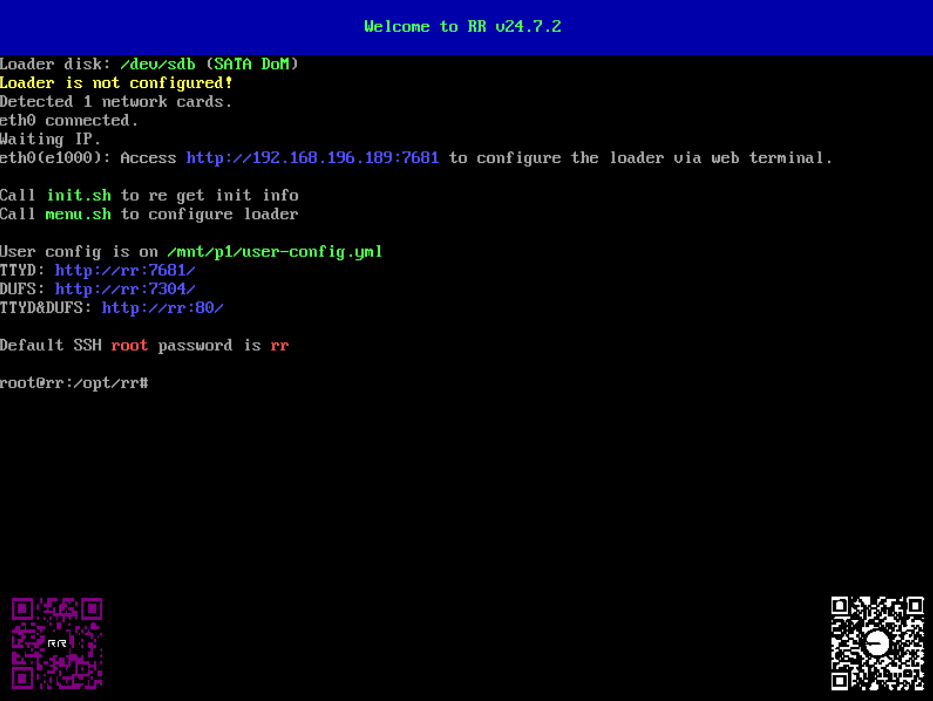This screenshot has width=933, height=701.
Task: Click the /dev/sdb loader disk path
Action: tap(158, 64)
